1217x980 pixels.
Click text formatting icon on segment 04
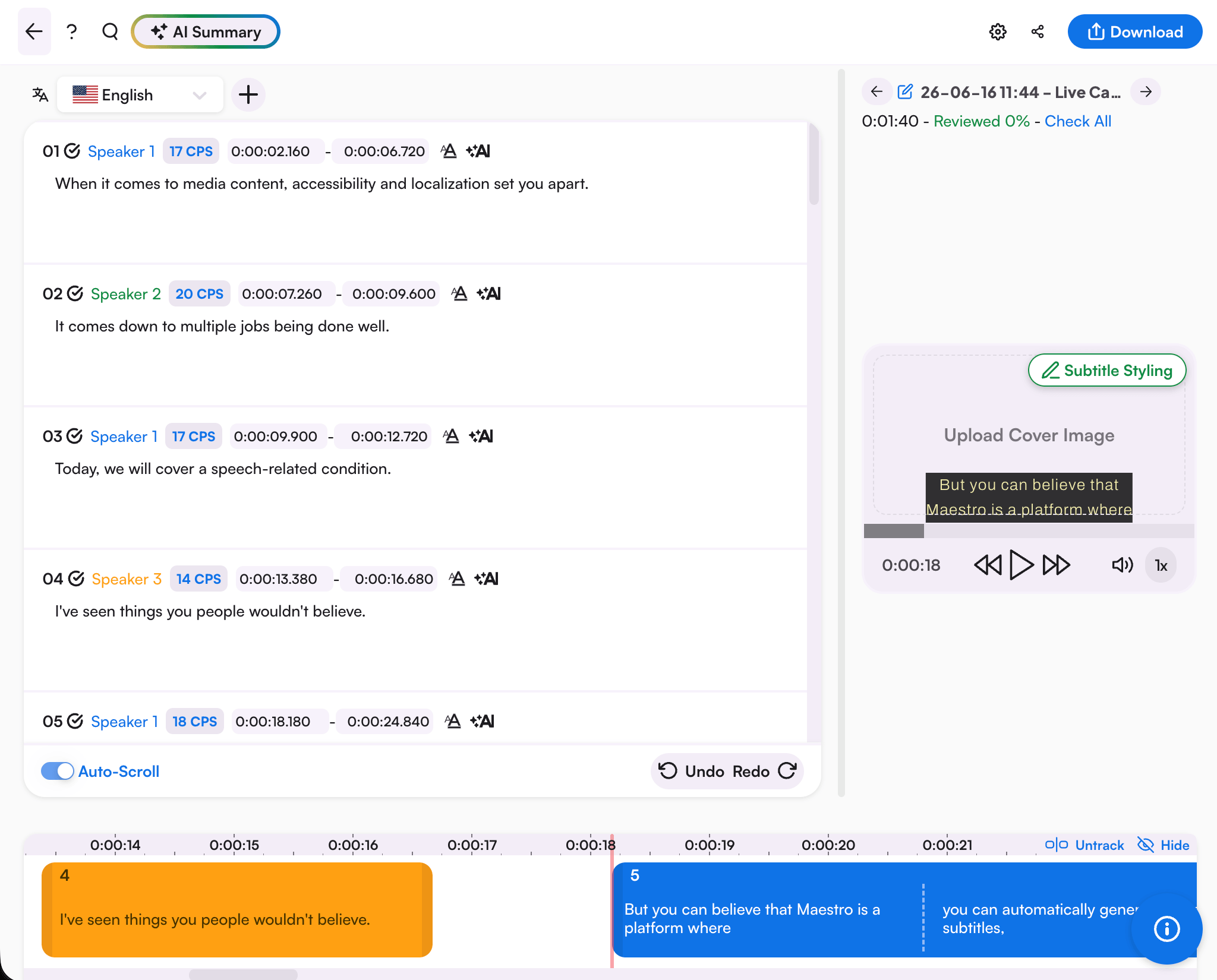tap(457, 578)
